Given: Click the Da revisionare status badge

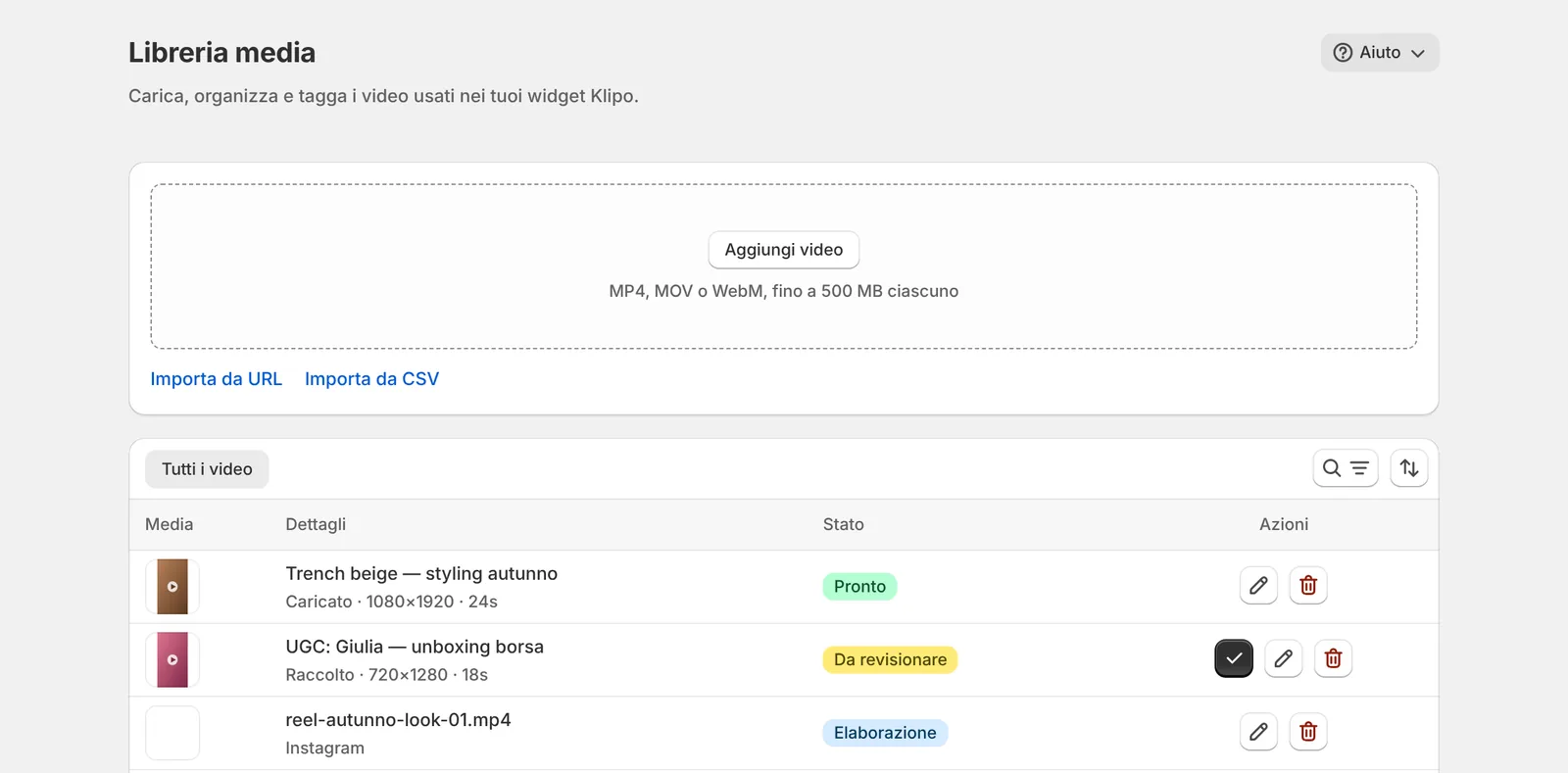Looking at the screenshot, I should click(x=890, y=659).
